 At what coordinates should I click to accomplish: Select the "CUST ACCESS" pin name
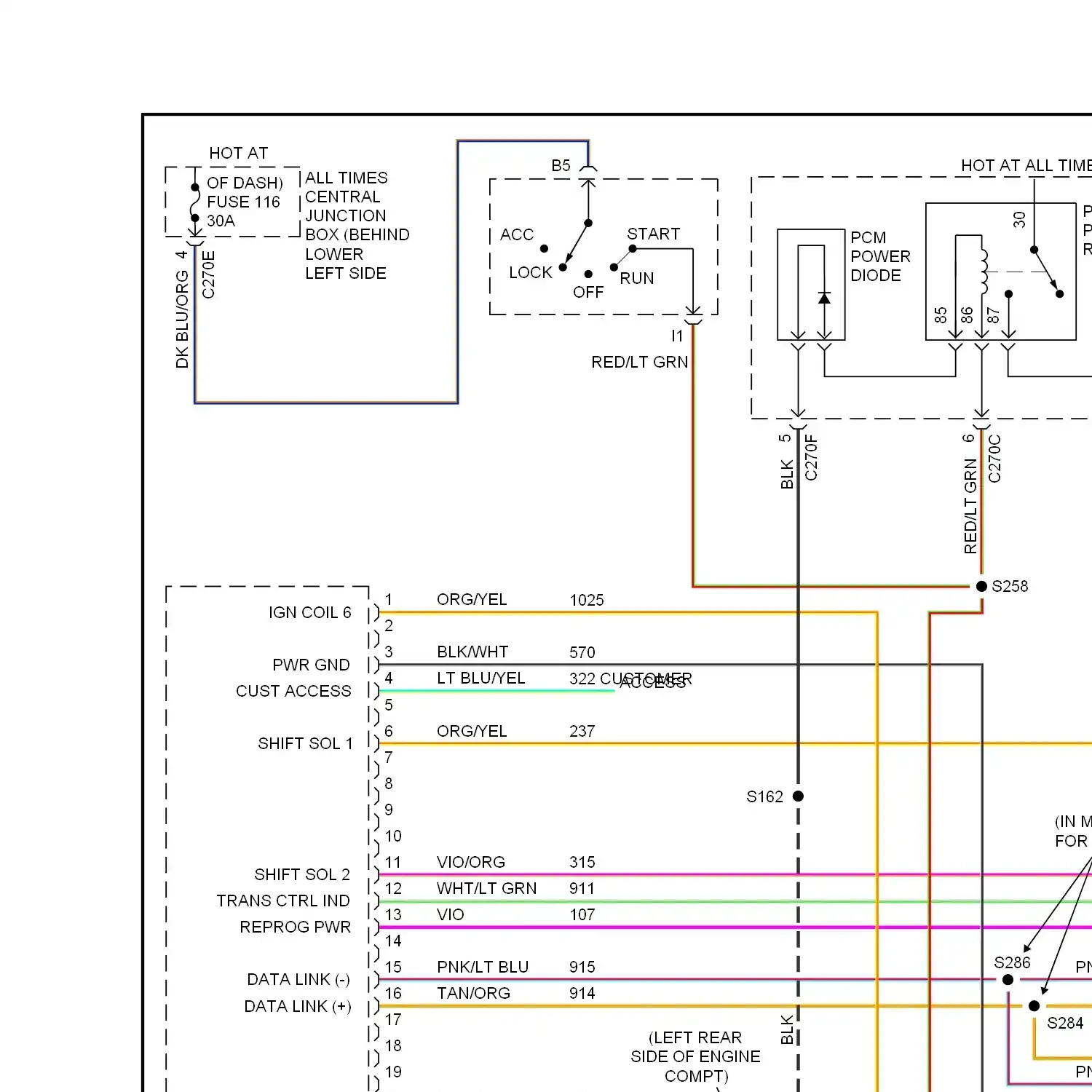click(x=293, y=691)
